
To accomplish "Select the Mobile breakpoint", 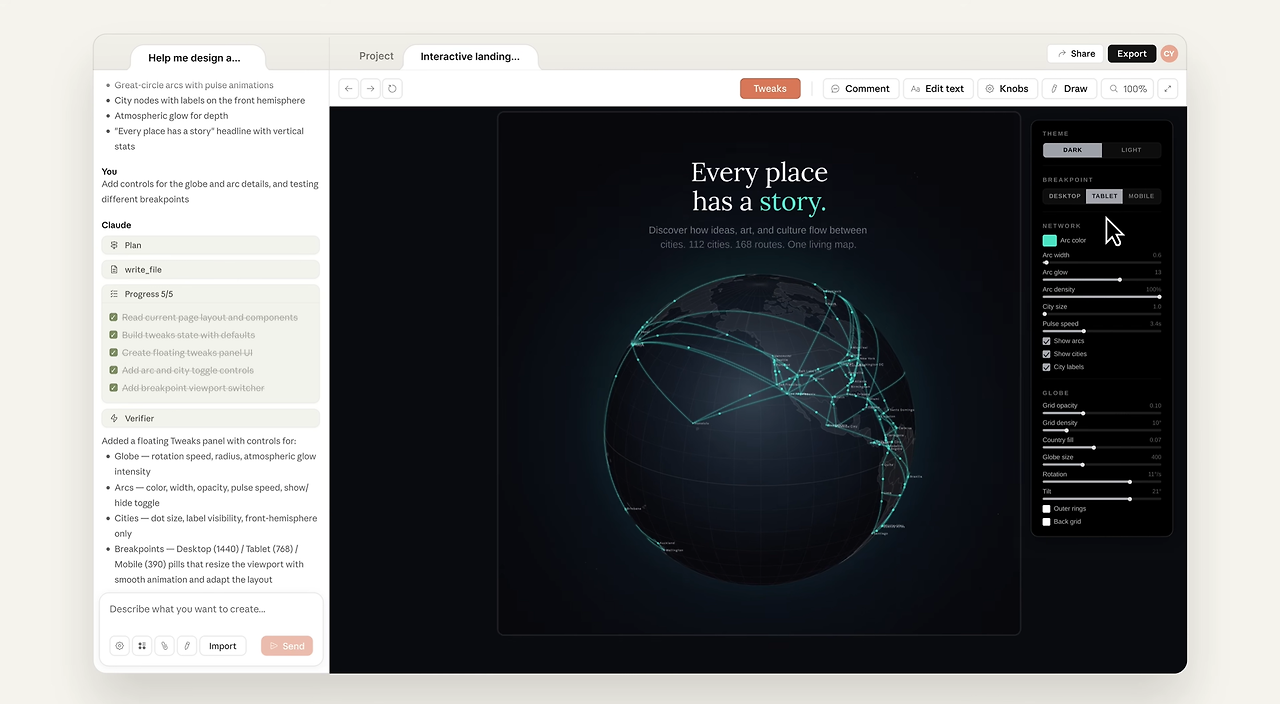I will tap(1141, 196).
